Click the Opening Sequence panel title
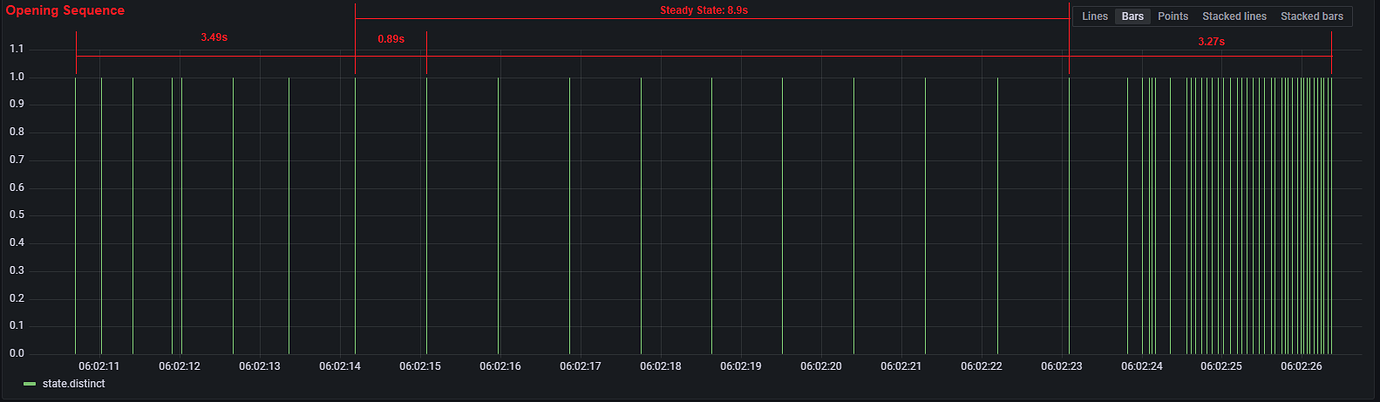 click(65, 11)
